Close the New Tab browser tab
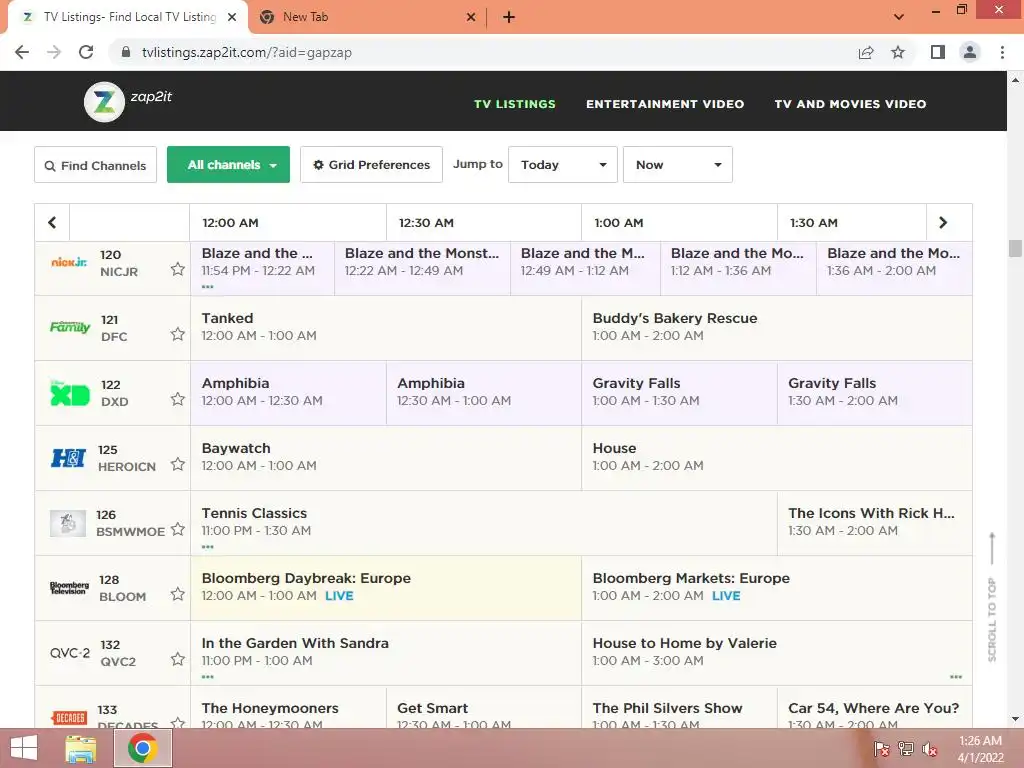 coord(471,18)
